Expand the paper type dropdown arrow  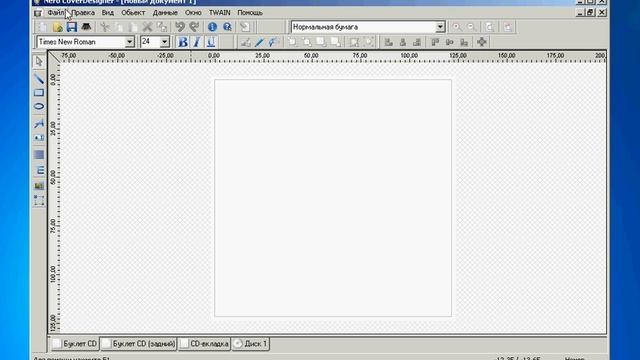coord(440,27)
